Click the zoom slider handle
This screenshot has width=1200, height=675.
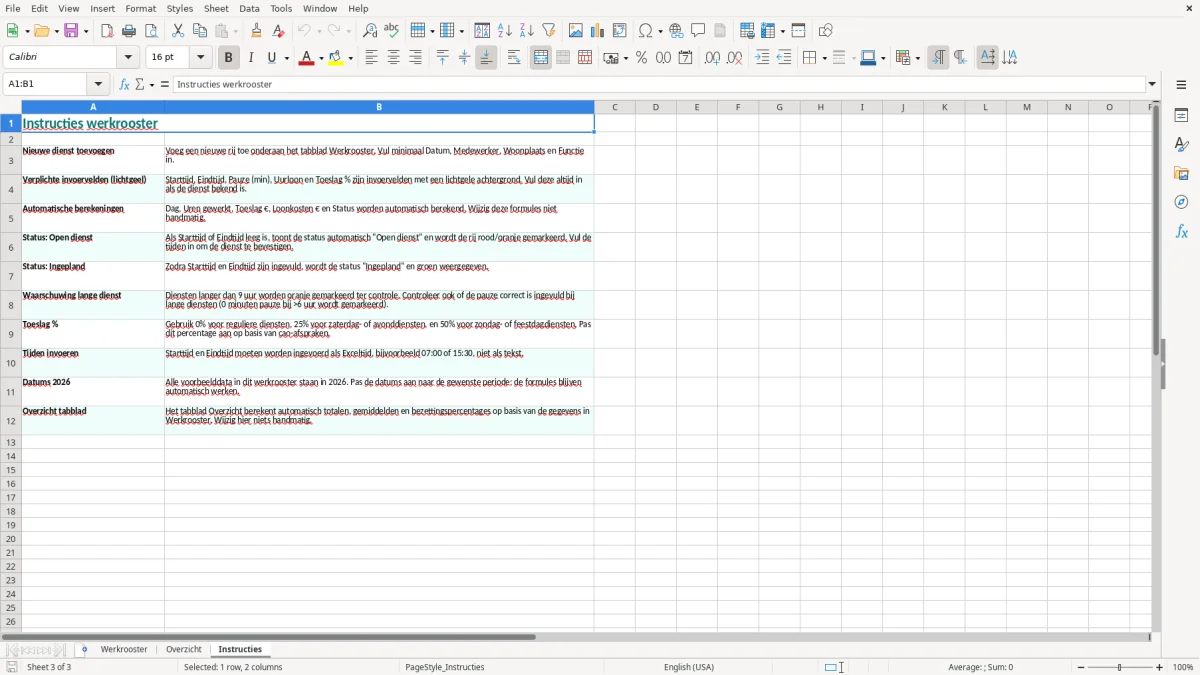coord(1120,667)
